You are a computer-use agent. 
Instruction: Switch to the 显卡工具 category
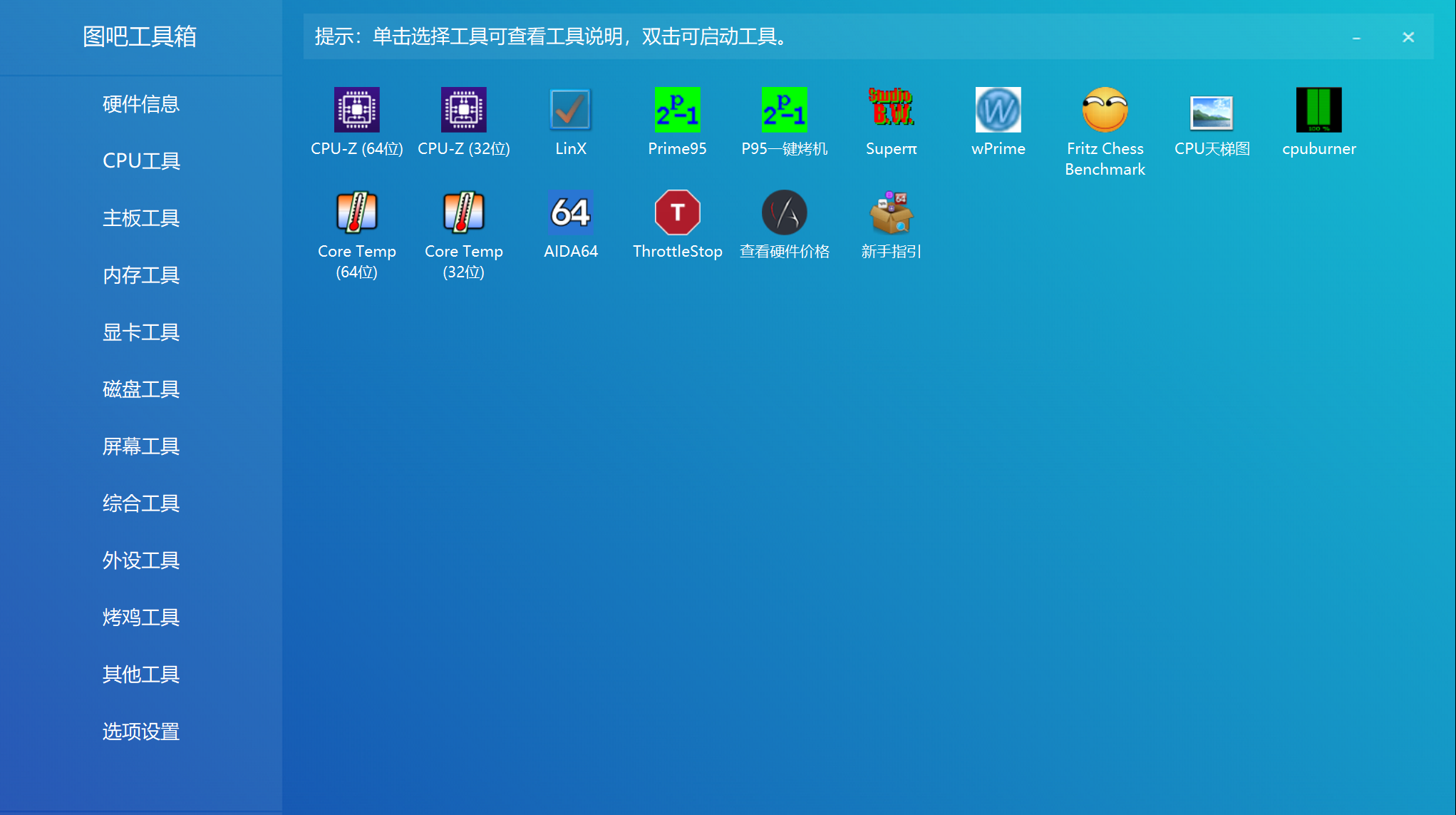[x=140, y=332]
